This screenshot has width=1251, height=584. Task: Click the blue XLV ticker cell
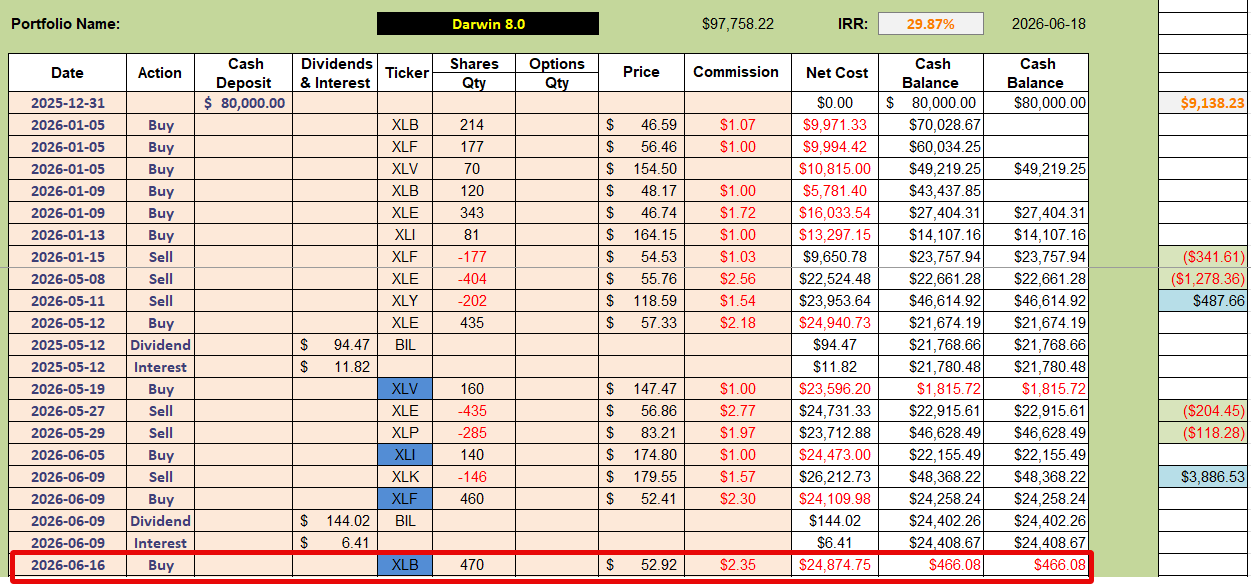[407, 389]
